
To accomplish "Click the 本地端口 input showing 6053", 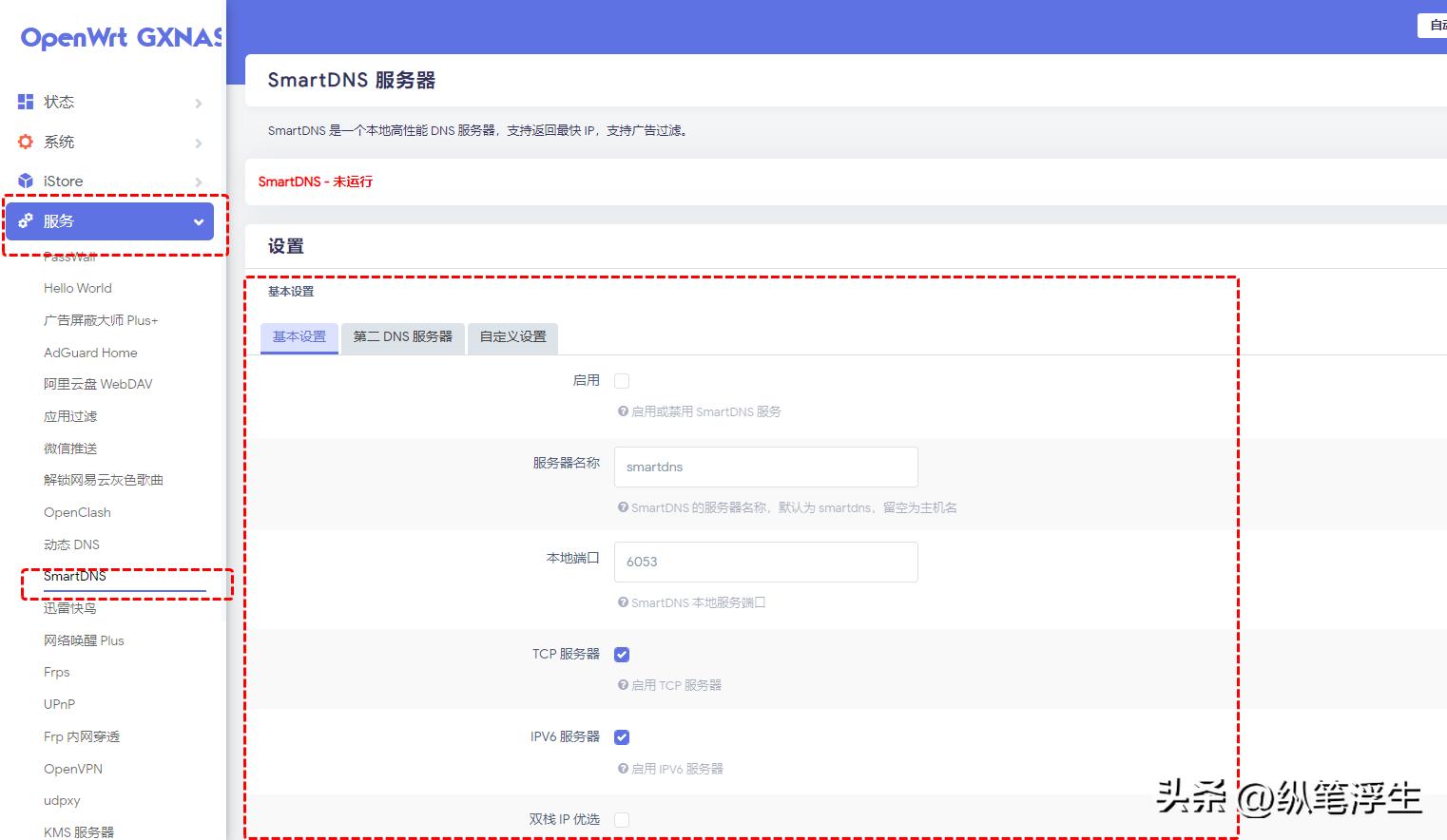I will point(765,562).
